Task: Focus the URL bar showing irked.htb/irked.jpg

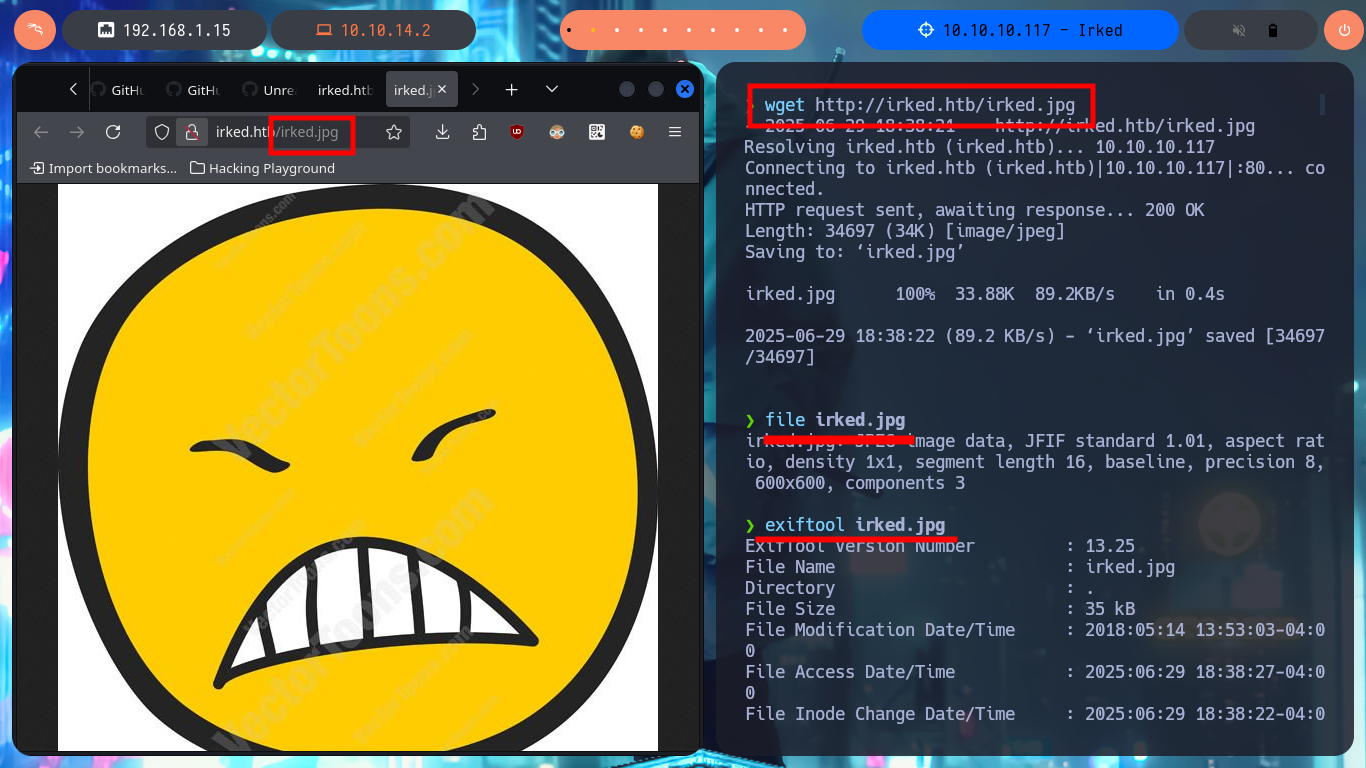Action: point(277,132)
